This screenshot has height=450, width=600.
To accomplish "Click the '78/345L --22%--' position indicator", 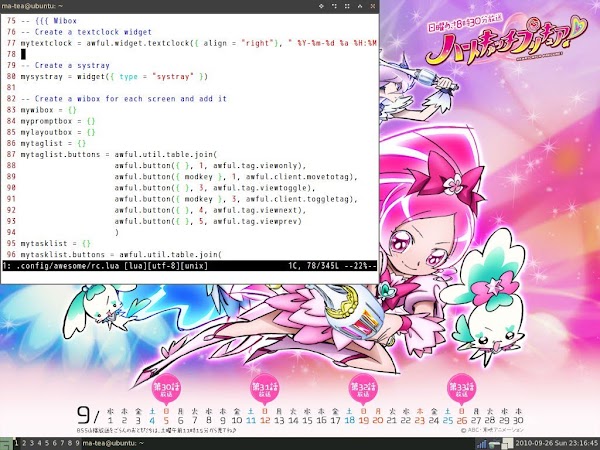I will (341, 266).
